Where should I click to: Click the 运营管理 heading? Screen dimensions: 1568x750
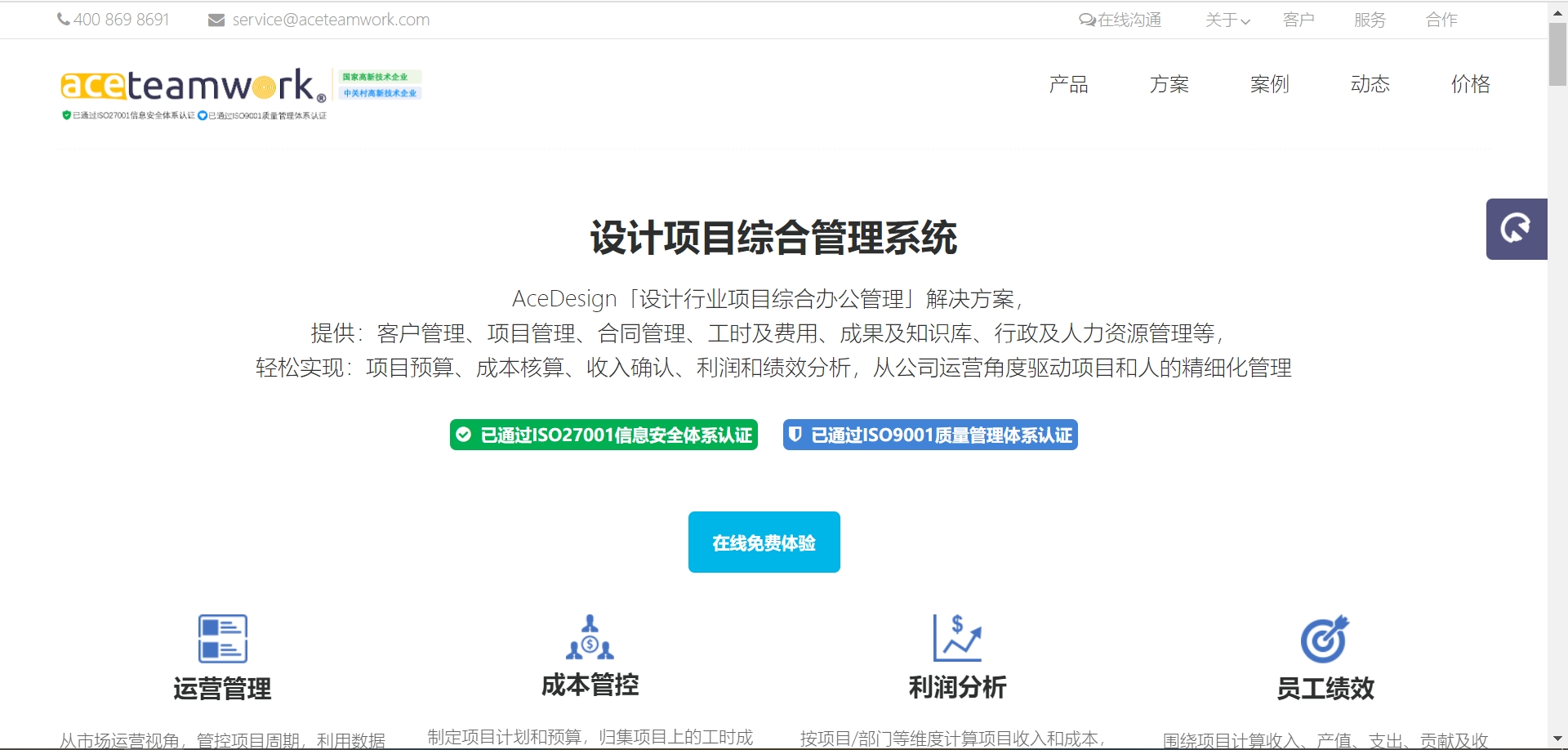222,689
